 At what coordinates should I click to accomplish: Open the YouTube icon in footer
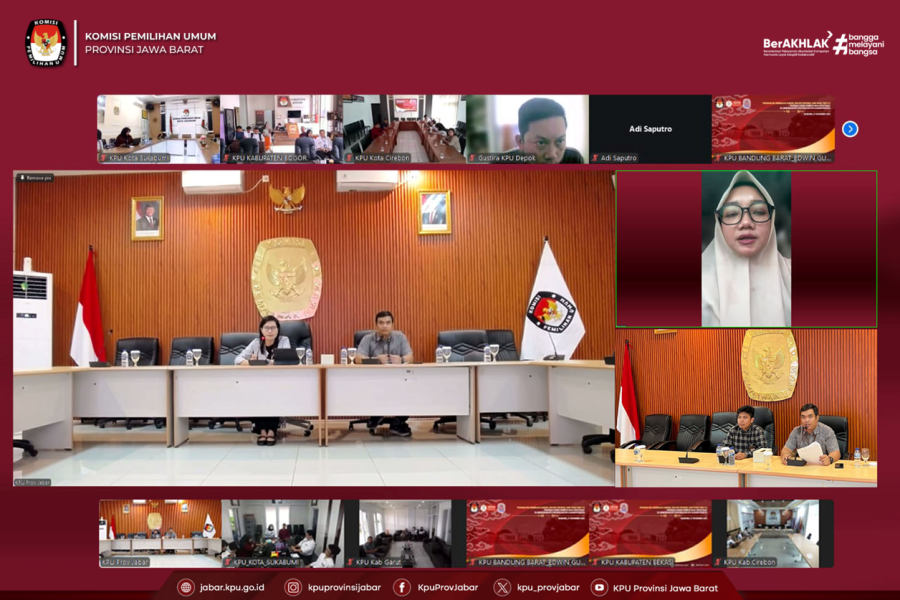(599, 588)
